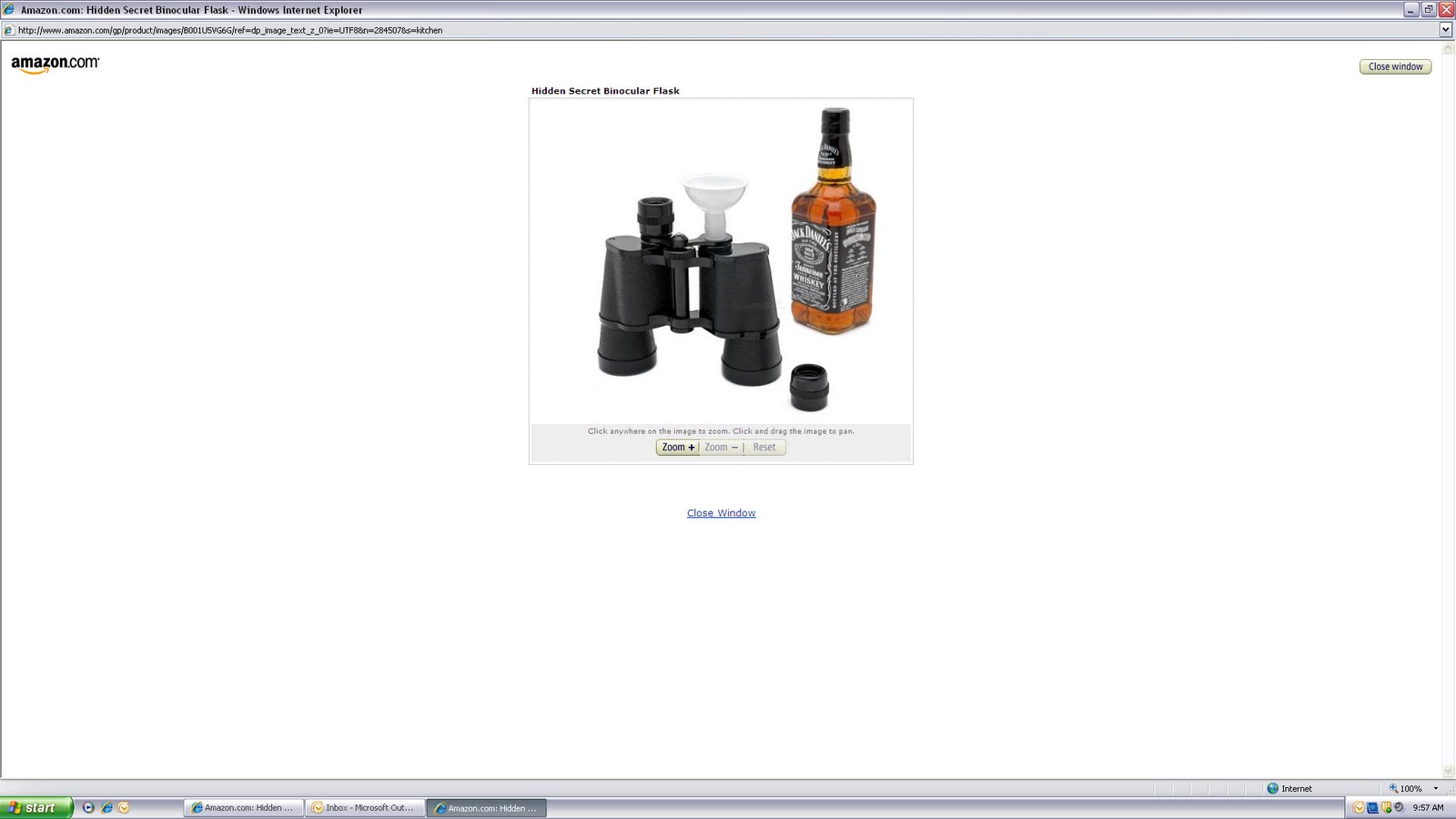Click the zoom instructions text under the image
This screenshot has height=819, width=1456.
click(721, 431)
